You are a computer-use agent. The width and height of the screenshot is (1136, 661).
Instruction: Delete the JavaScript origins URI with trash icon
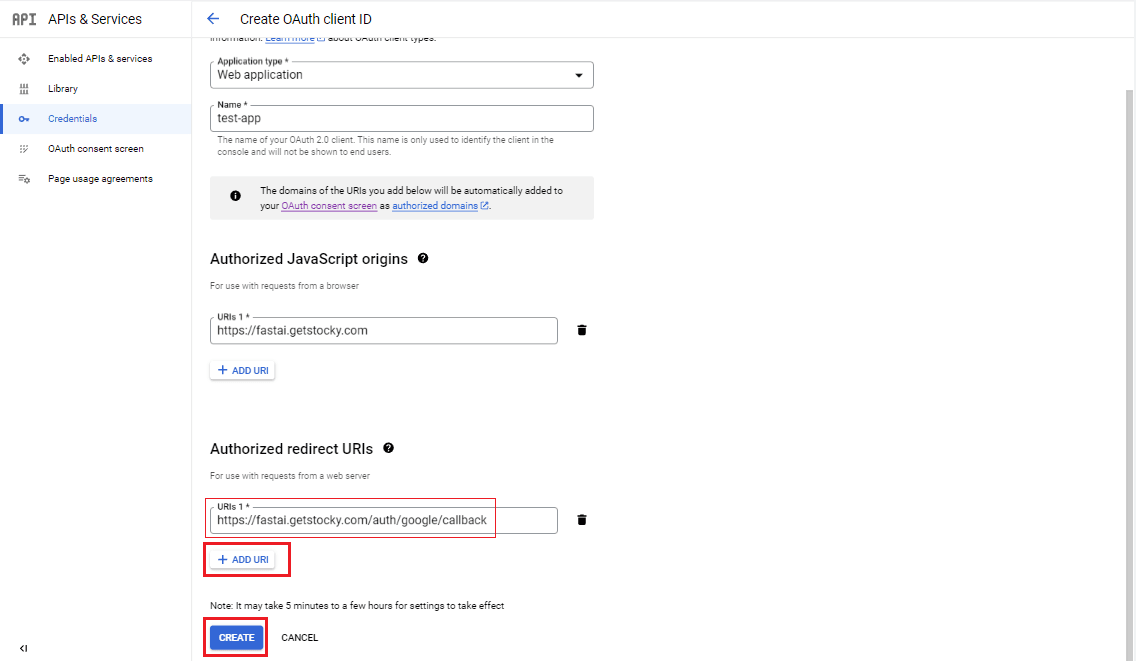582,330
